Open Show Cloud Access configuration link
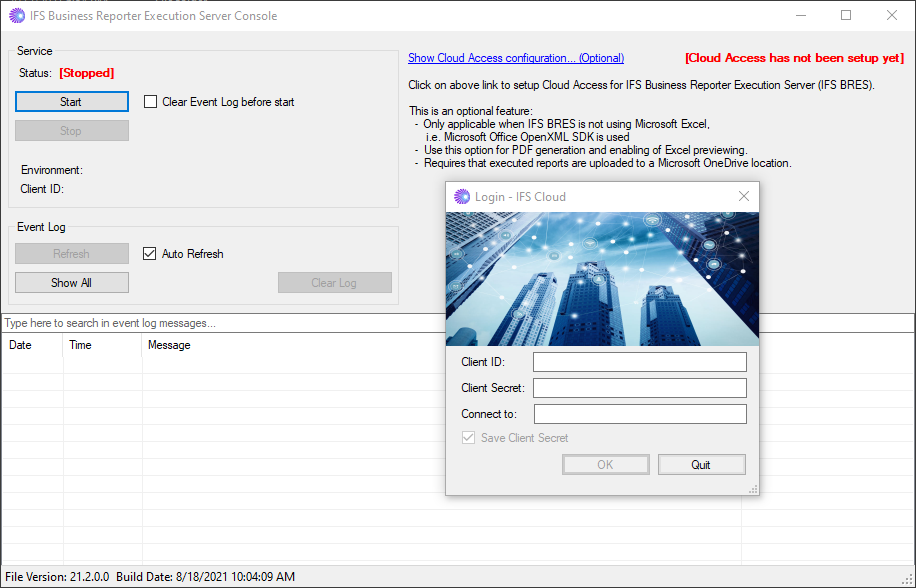This screenshot has height=588, width=916. (x=515, y=57)
